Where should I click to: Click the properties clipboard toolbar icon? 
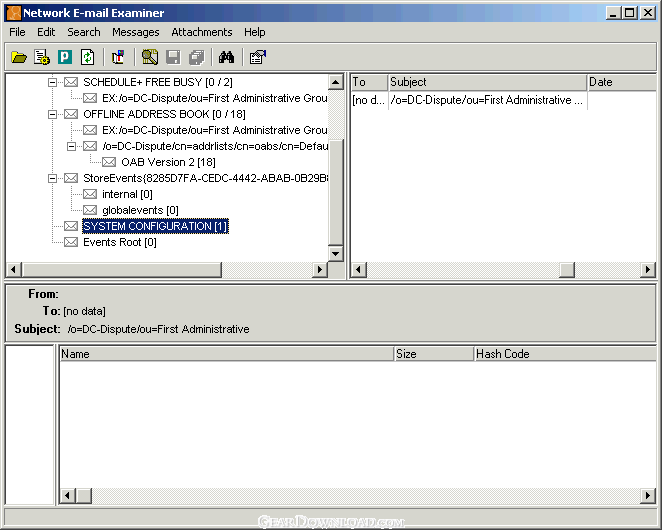pos(258,57)
